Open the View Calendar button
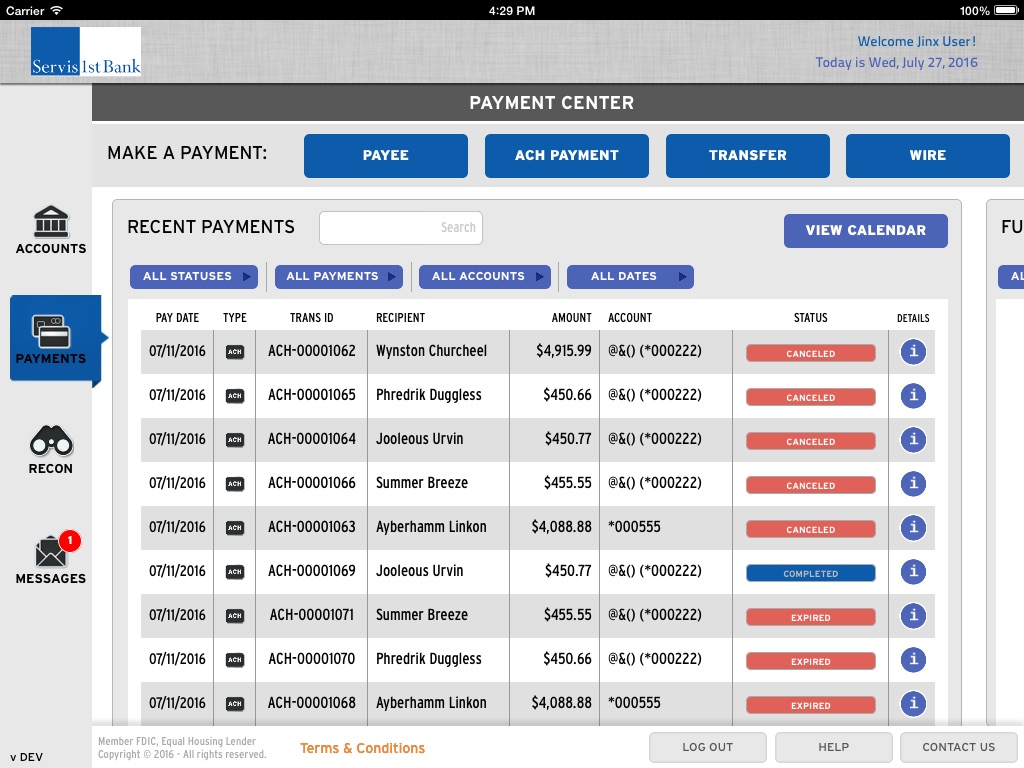The image size is (1024, 768). [865, 231]
